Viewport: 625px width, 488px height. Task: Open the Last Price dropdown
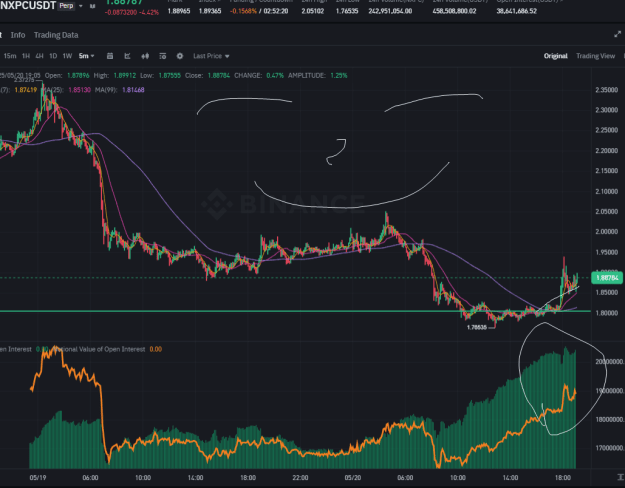coord(211,56)
